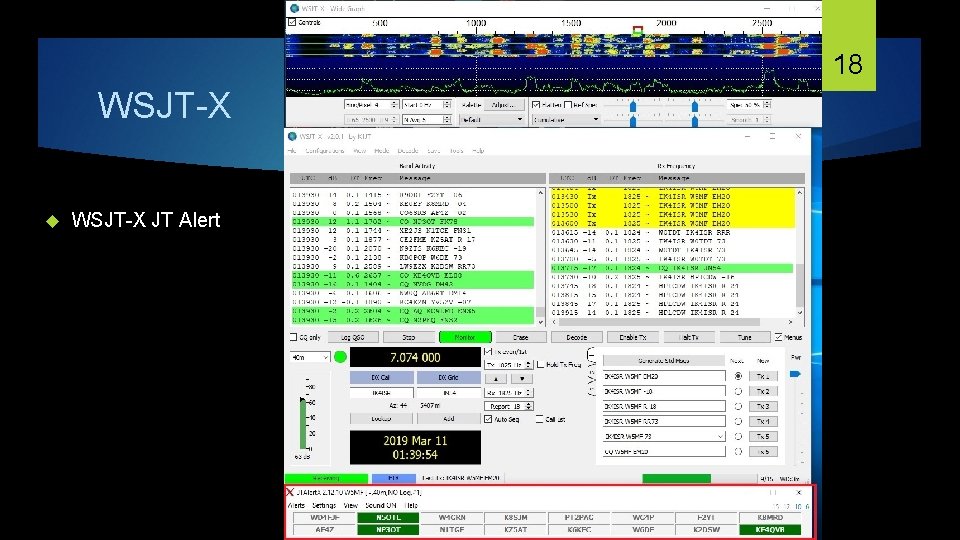This screenshot has height=540, width=960.
Task: Click the Decode button
Action: tap(576, 337)
